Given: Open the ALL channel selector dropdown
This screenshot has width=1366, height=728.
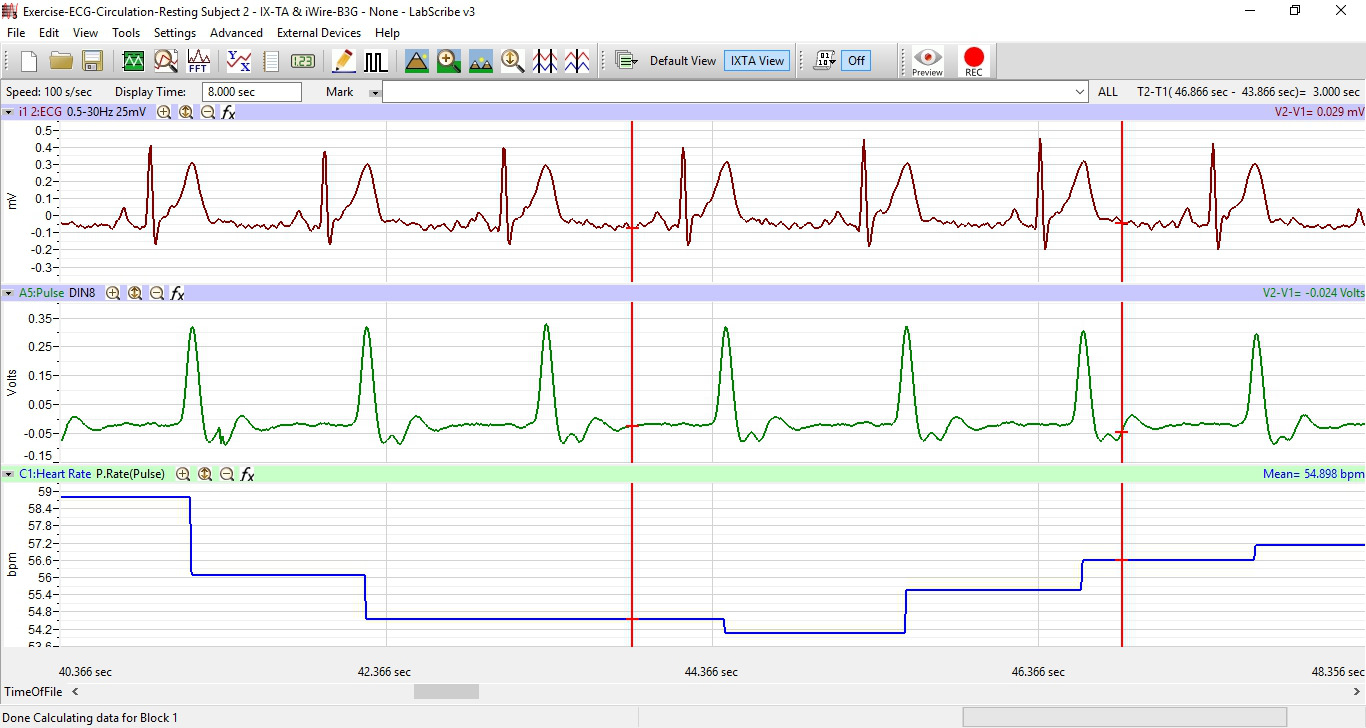Looking at the screenshot, I should (x=1107, y=91).
